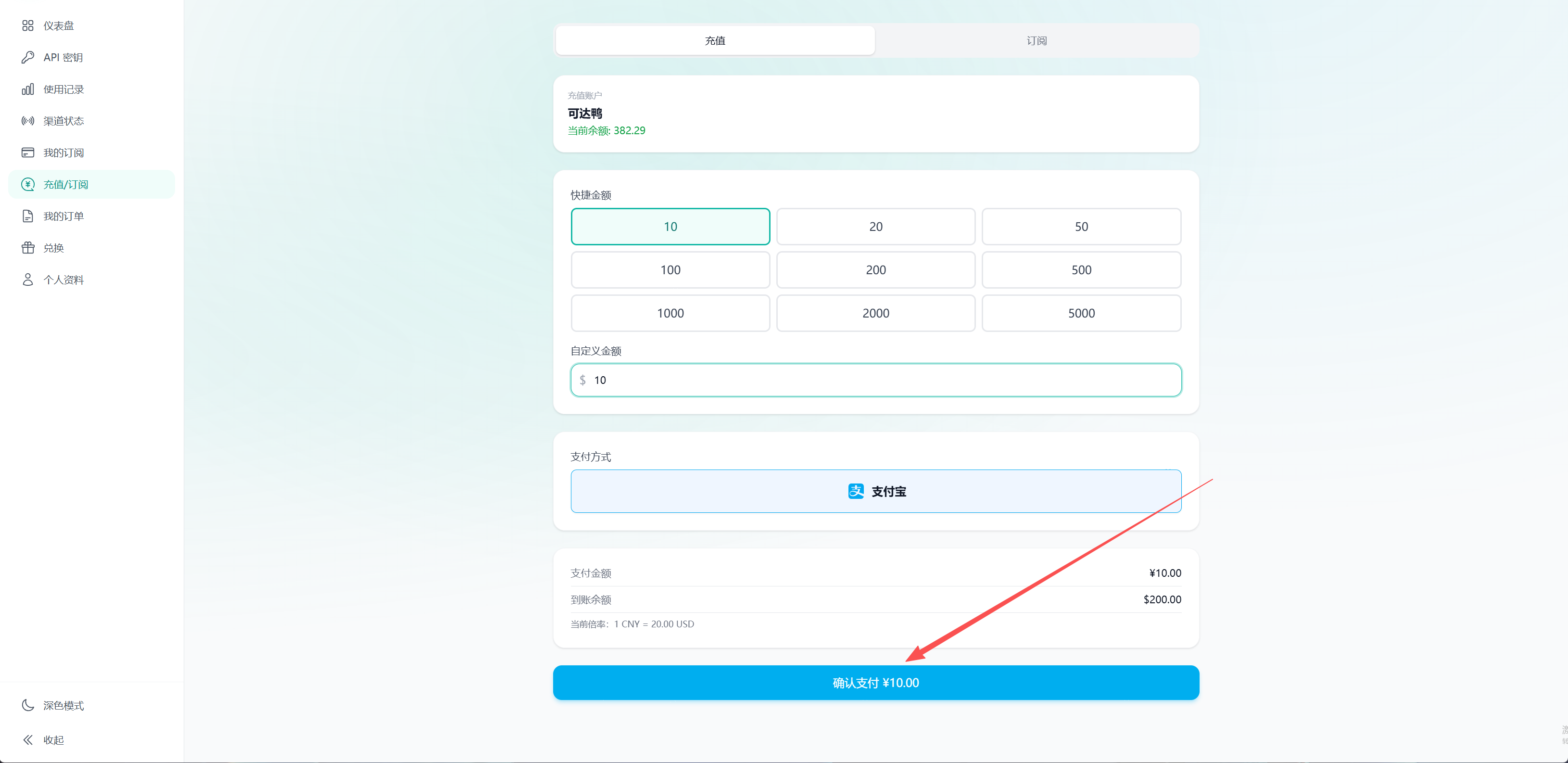Select the 5000 quick amount
1568x763 pixels.
pos(1080,313)
